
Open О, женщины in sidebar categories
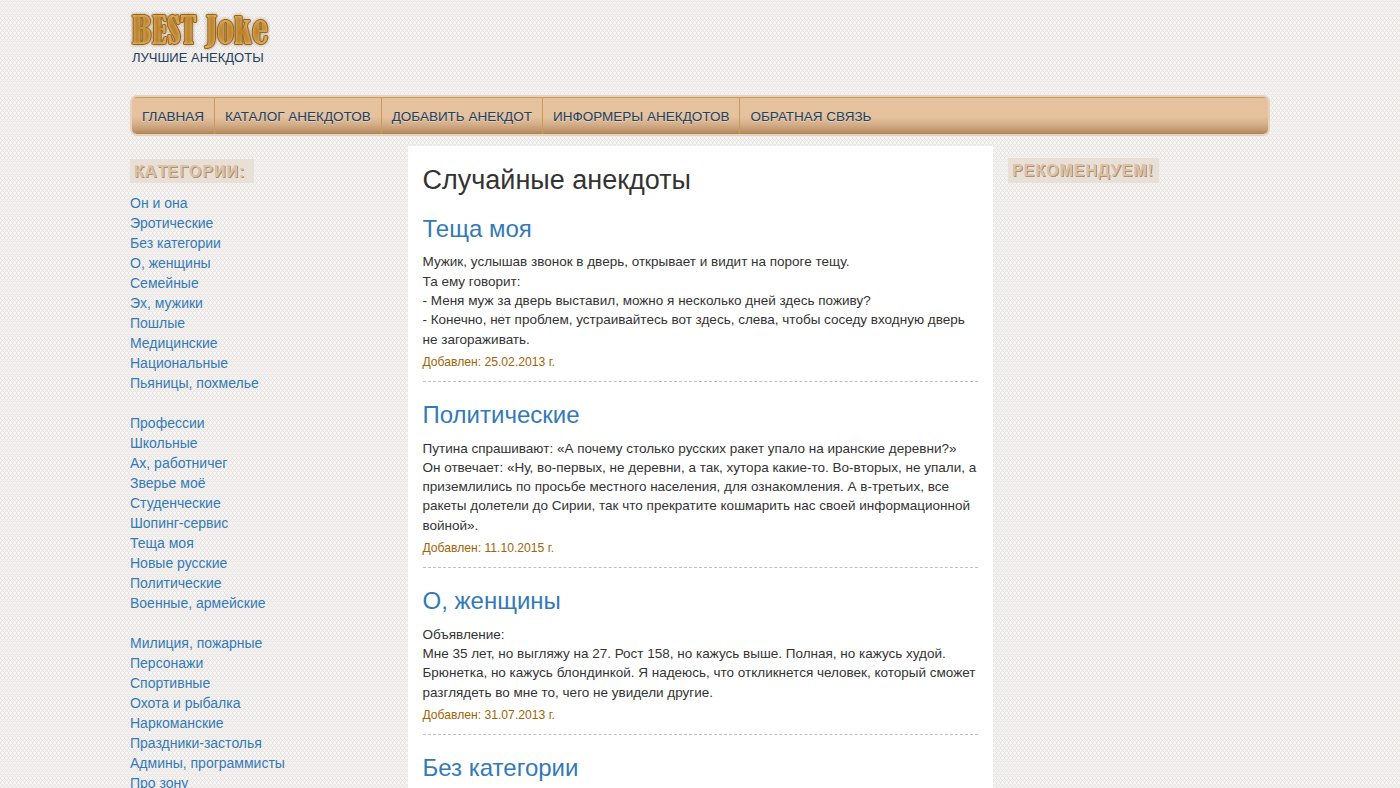click(170, 263)
